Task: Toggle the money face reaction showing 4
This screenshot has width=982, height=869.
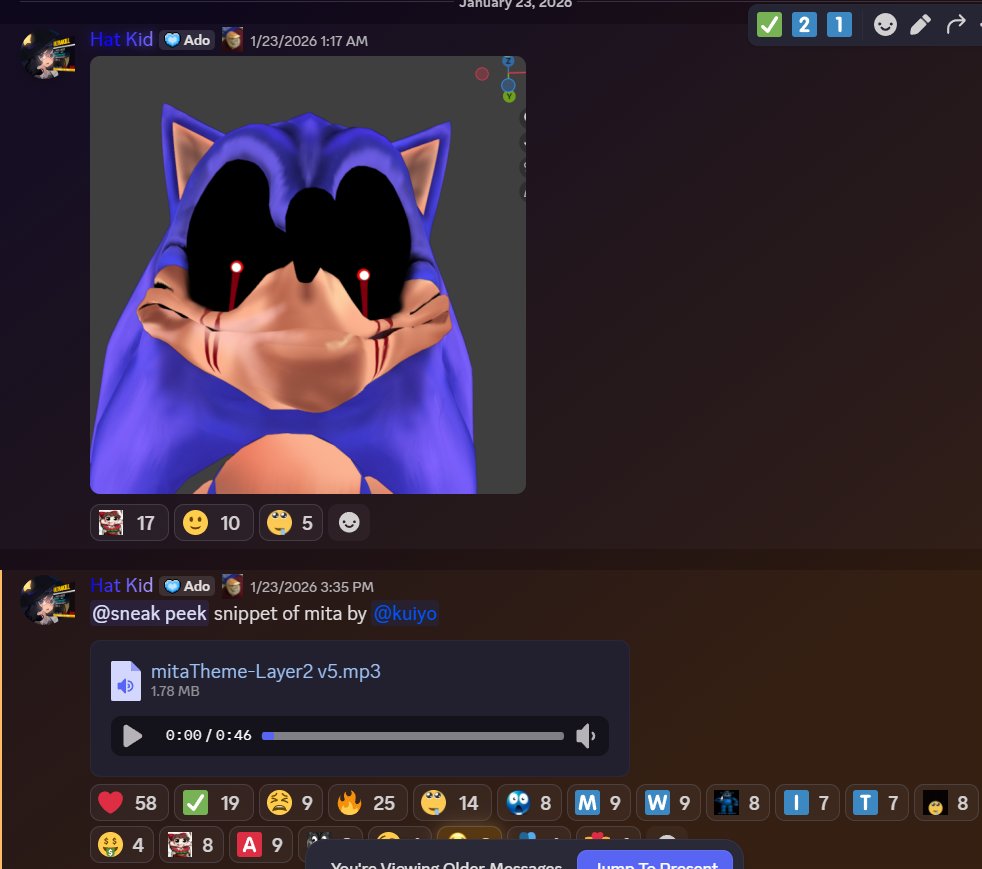Action: pos(122,845)
